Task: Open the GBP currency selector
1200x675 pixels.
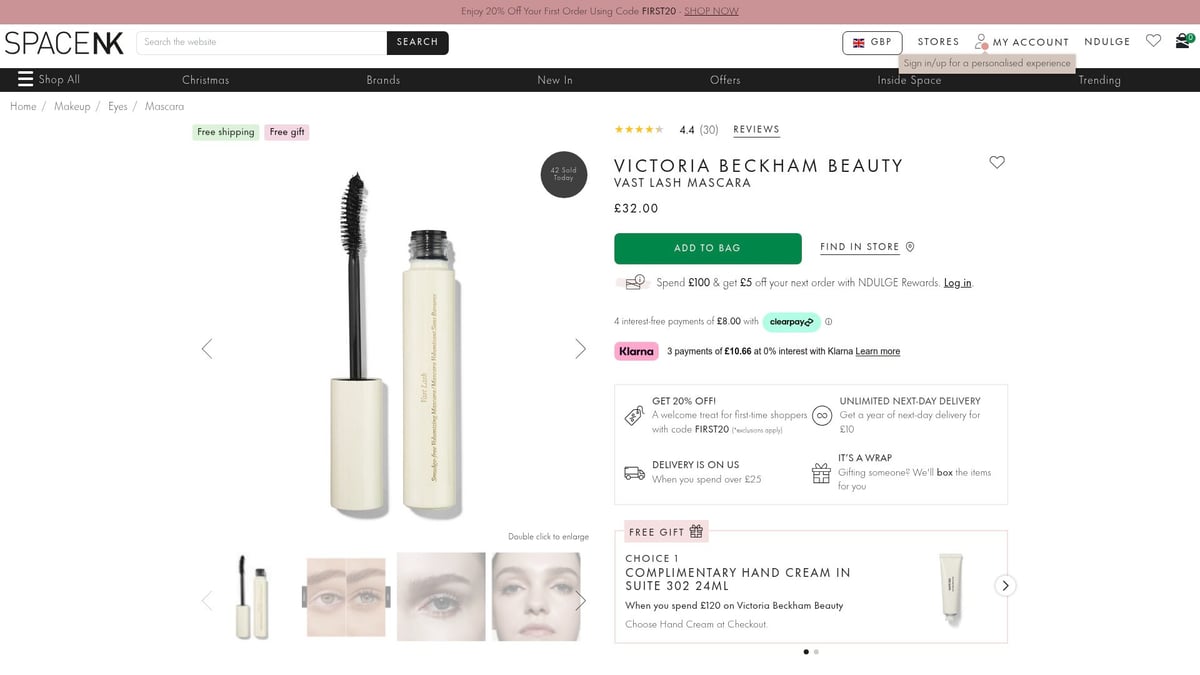Action: tap(871, 42)
